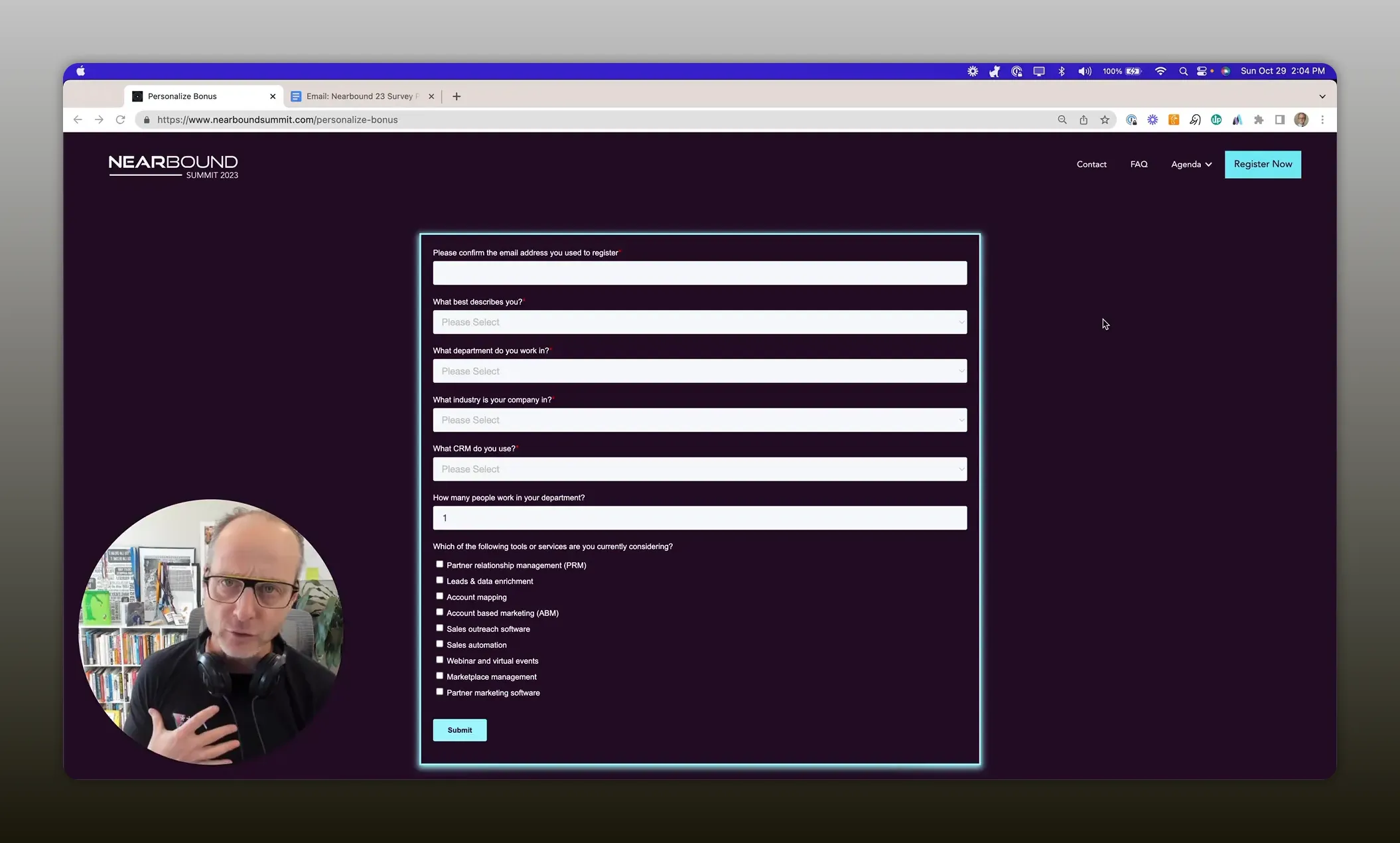The width and height of the screenshot is (1400, 843).
Task: Open the browser side panel icon
Action: 1280,119
